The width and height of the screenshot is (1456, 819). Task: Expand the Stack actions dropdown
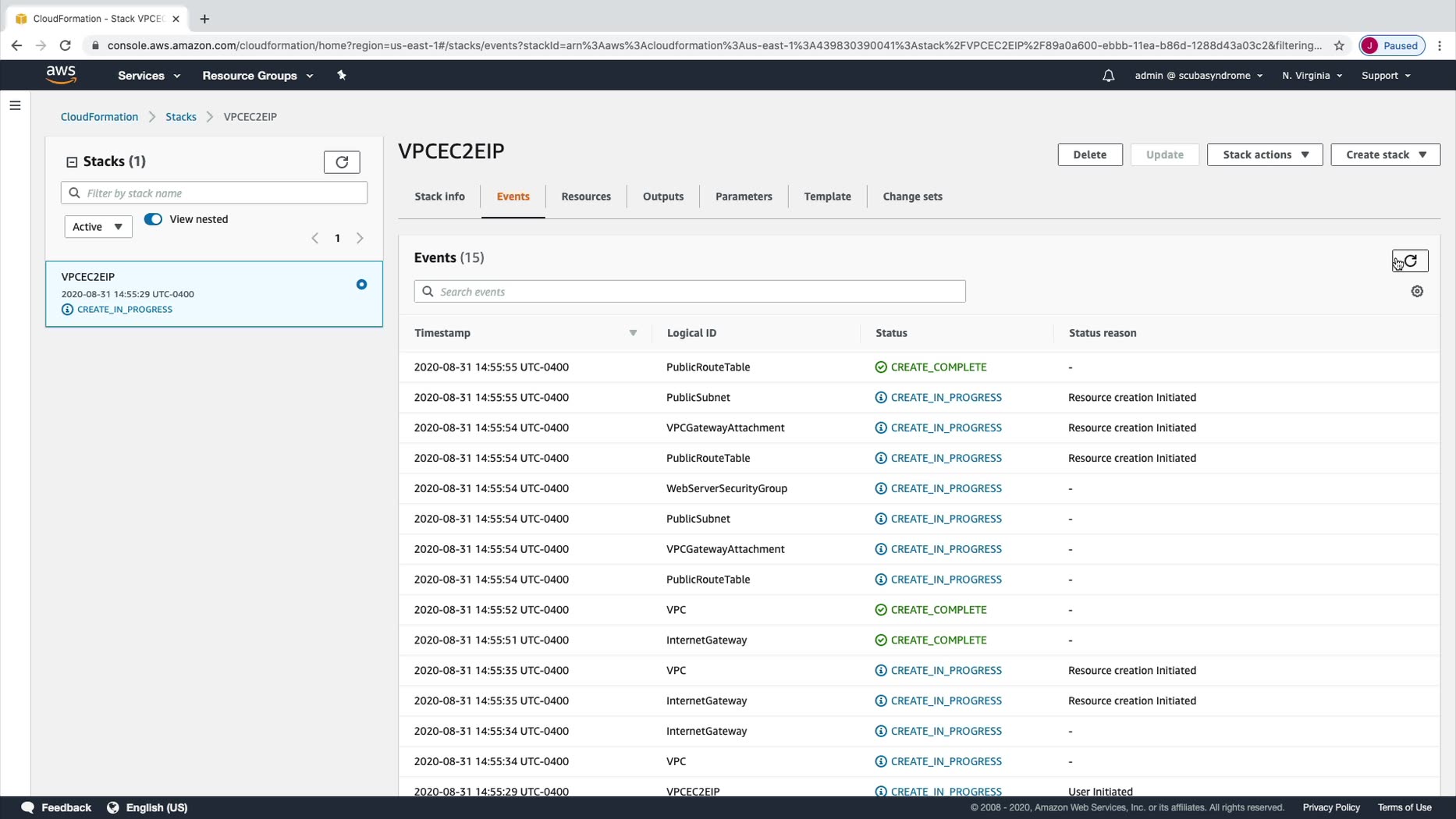point(1265,154)
